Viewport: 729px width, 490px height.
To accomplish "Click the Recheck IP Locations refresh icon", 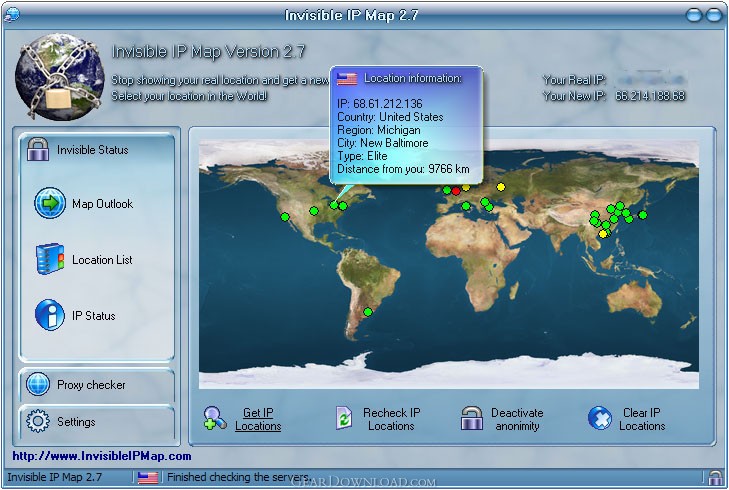I will pos(344,417).
